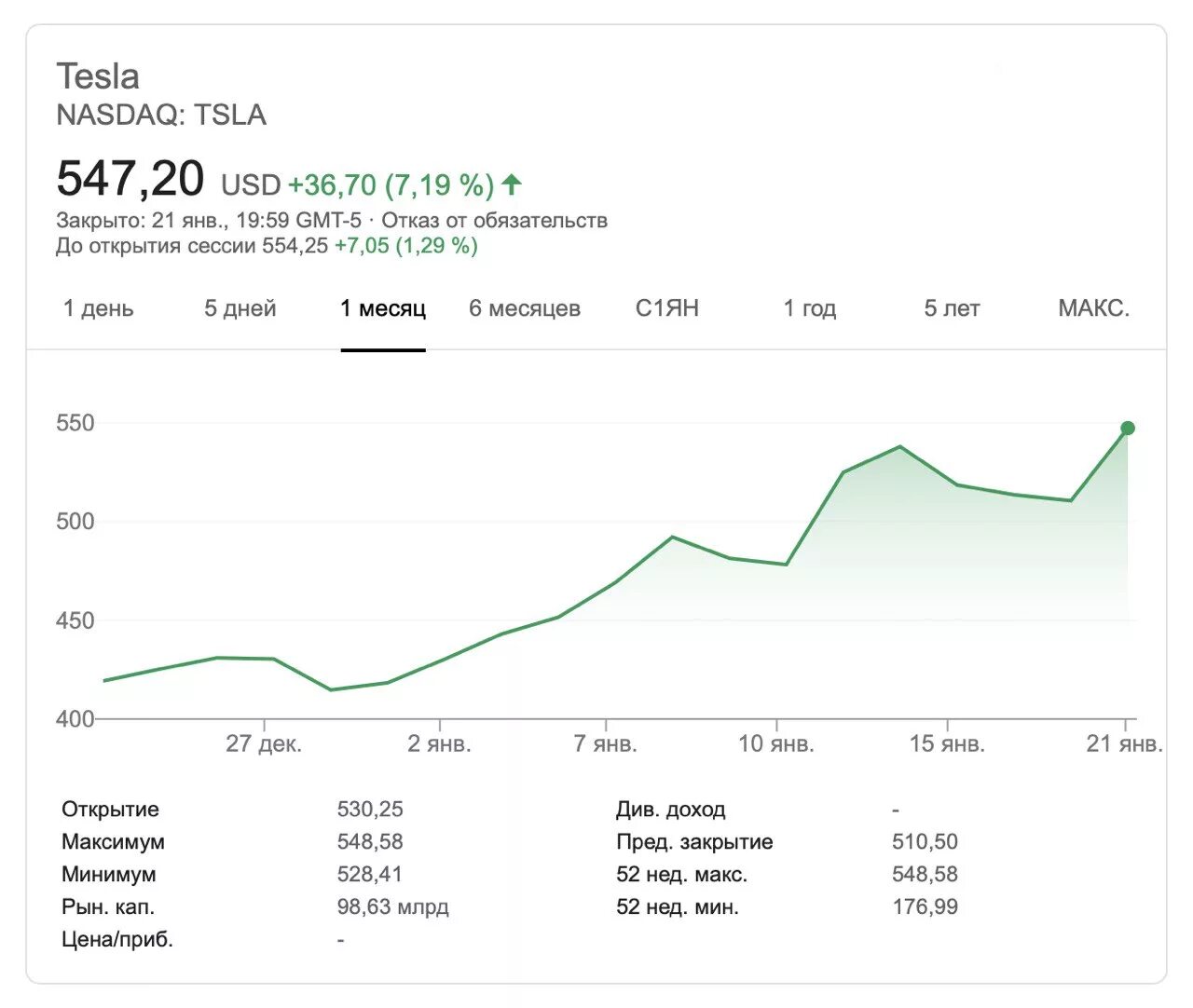1193x1008 pixels.
Task: Click the '52 нед. макс.' label
Action: [682, 874]
